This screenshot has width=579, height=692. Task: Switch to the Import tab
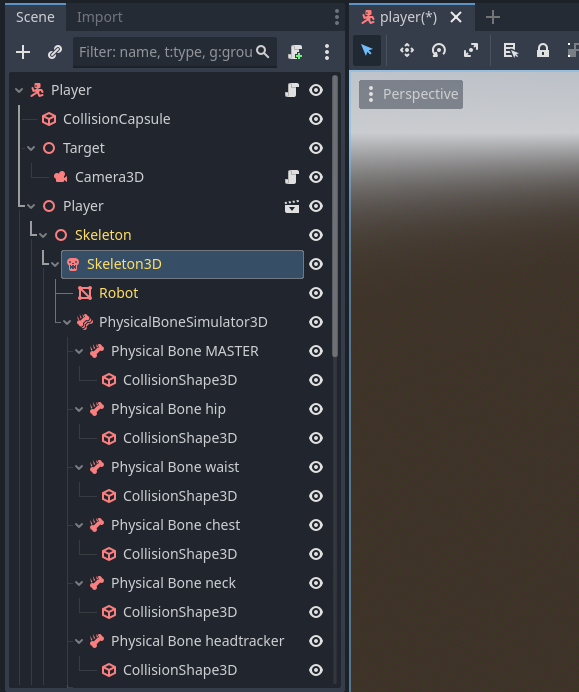tap(99, 17)
